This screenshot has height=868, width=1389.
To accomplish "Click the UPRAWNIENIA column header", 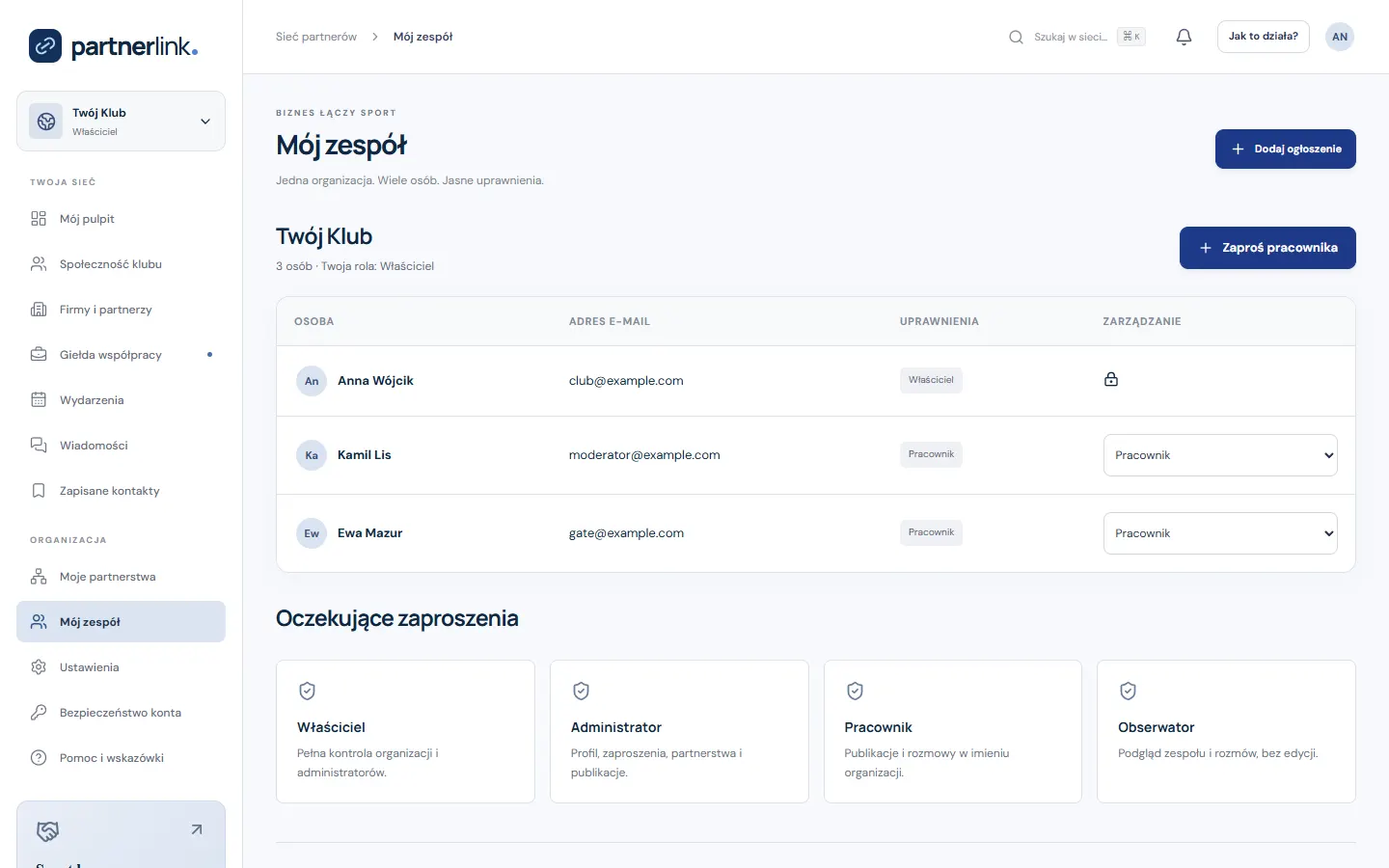I will pos(939,321).
